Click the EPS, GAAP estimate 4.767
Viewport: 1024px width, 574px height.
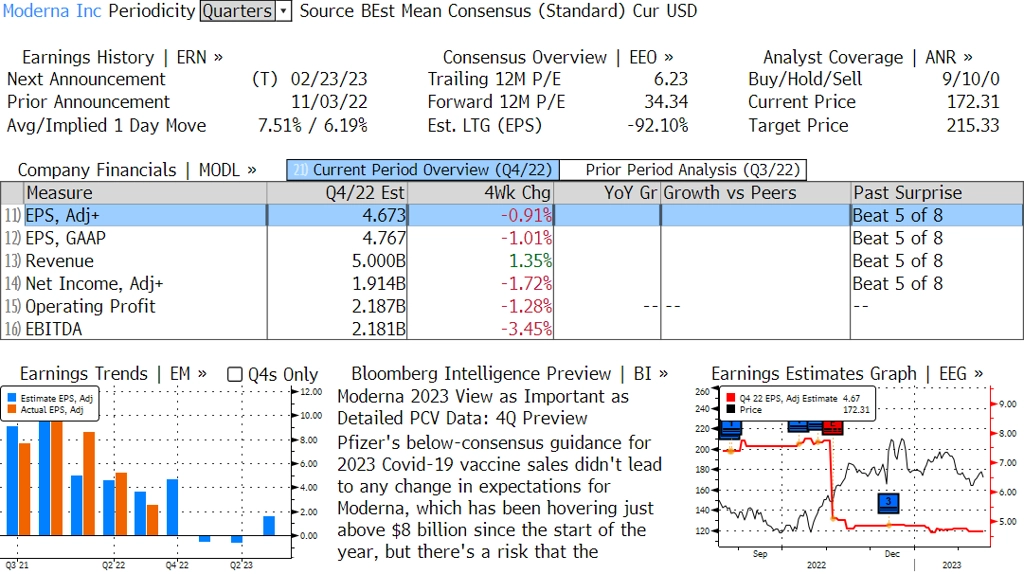tap(384, 238)
